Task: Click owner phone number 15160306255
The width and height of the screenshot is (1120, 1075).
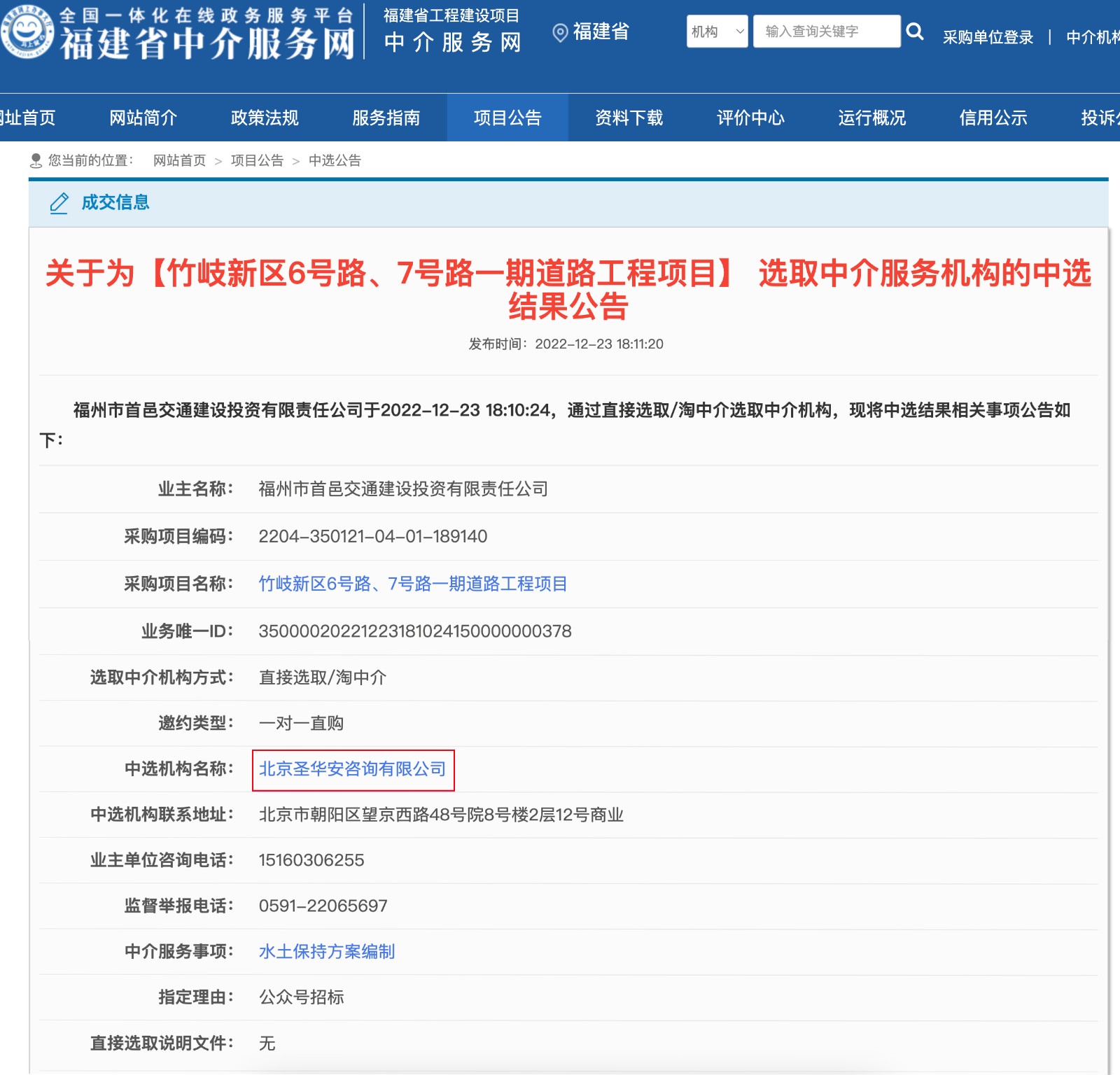Action: [311, 860]
